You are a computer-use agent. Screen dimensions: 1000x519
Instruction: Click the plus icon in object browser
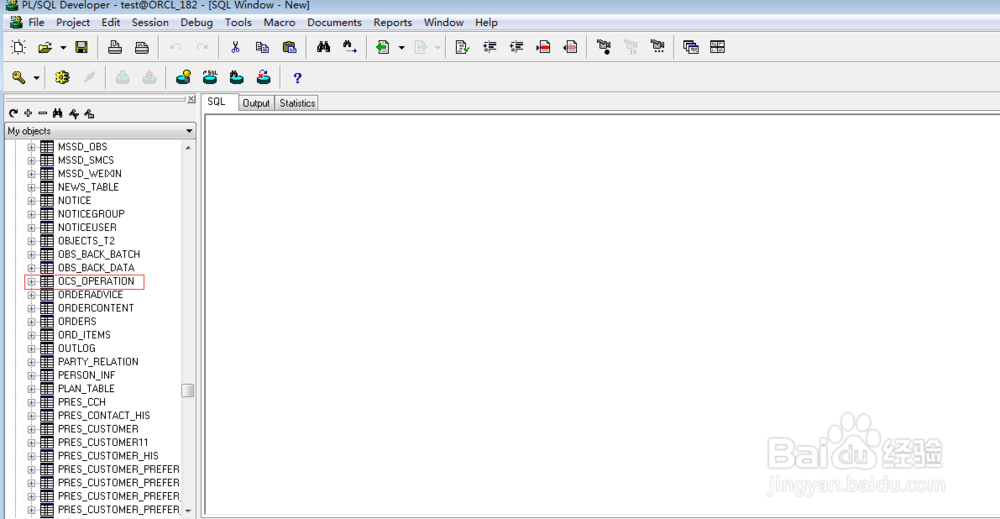click(x=28, y=113)
